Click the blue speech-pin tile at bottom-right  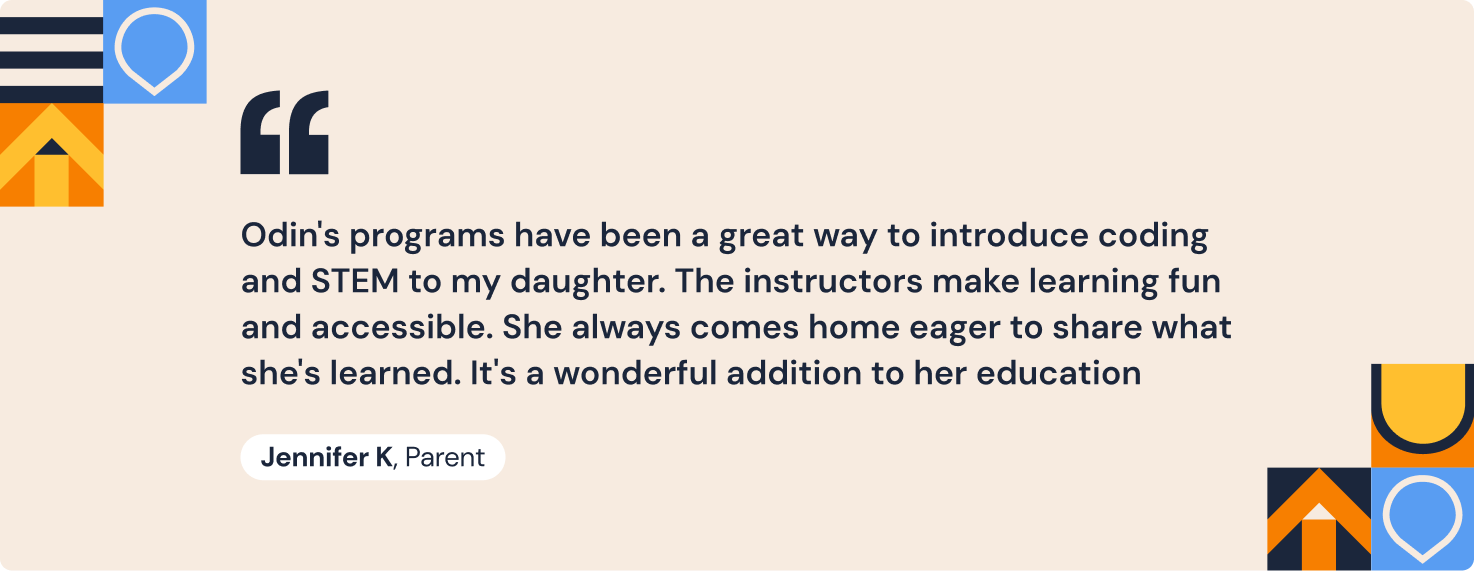tap(1422, 518)
